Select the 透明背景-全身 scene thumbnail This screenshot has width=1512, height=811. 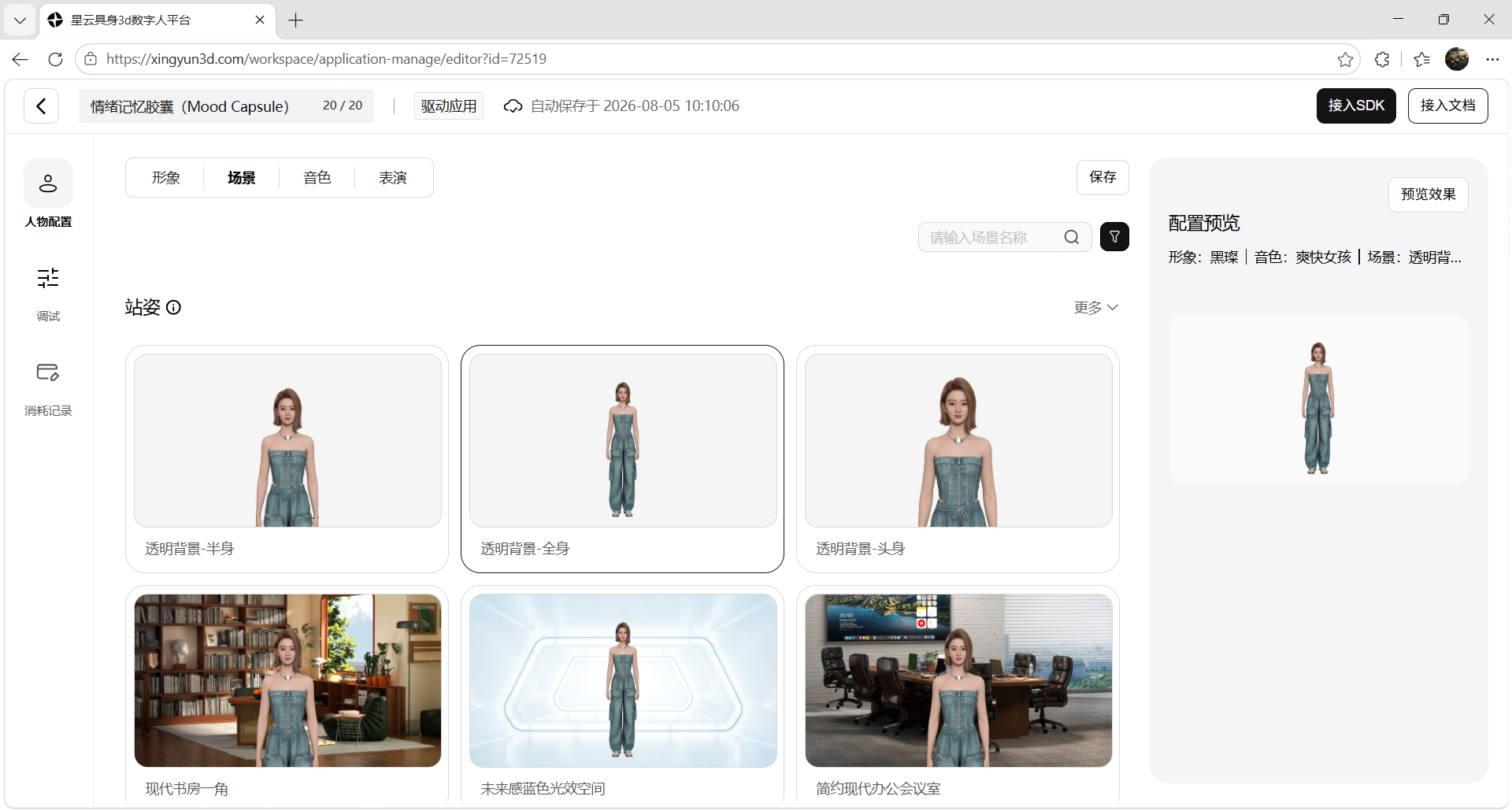pyautogui.click(x=623, y=440)
